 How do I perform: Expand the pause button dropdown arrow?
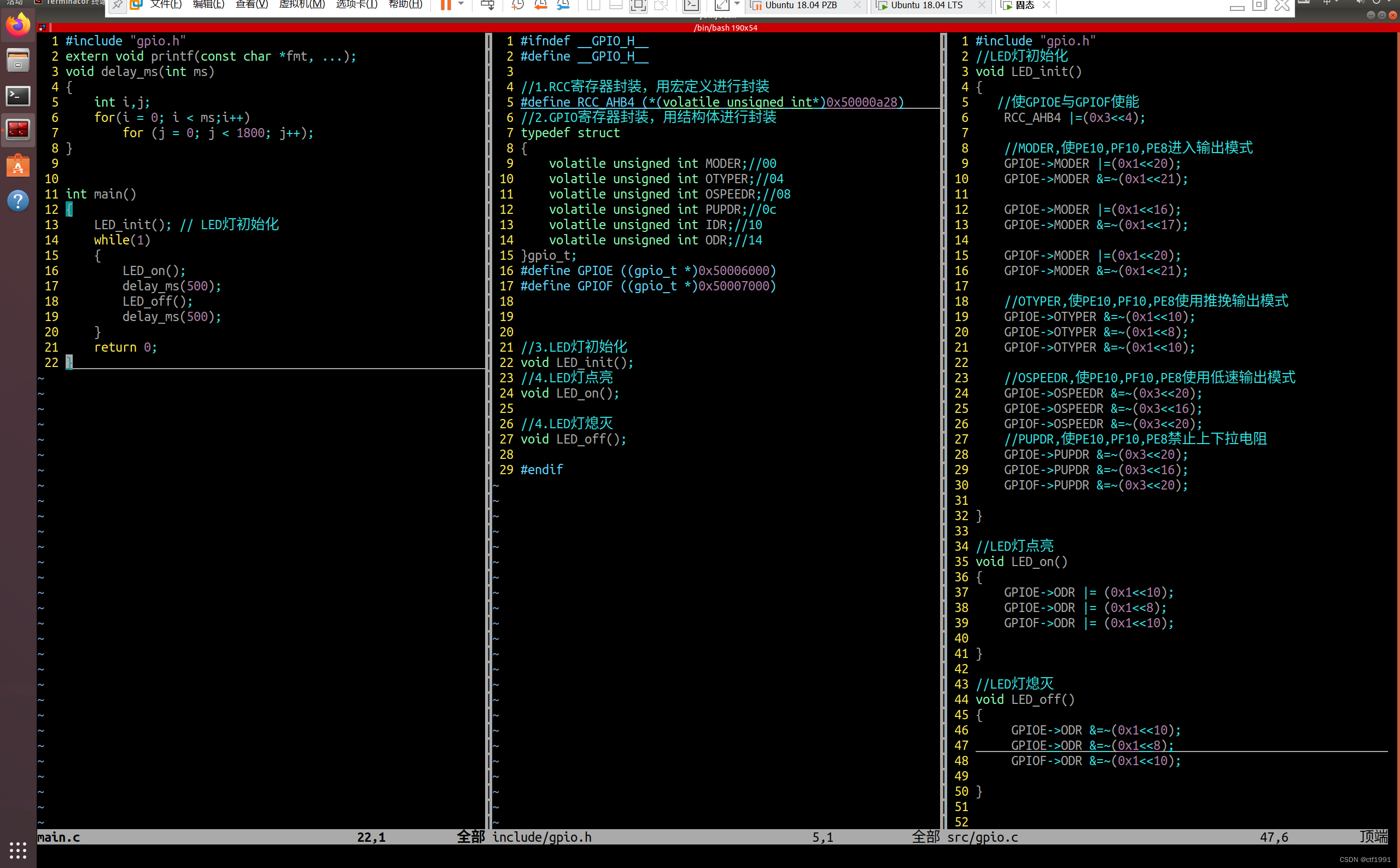(461, 4)
